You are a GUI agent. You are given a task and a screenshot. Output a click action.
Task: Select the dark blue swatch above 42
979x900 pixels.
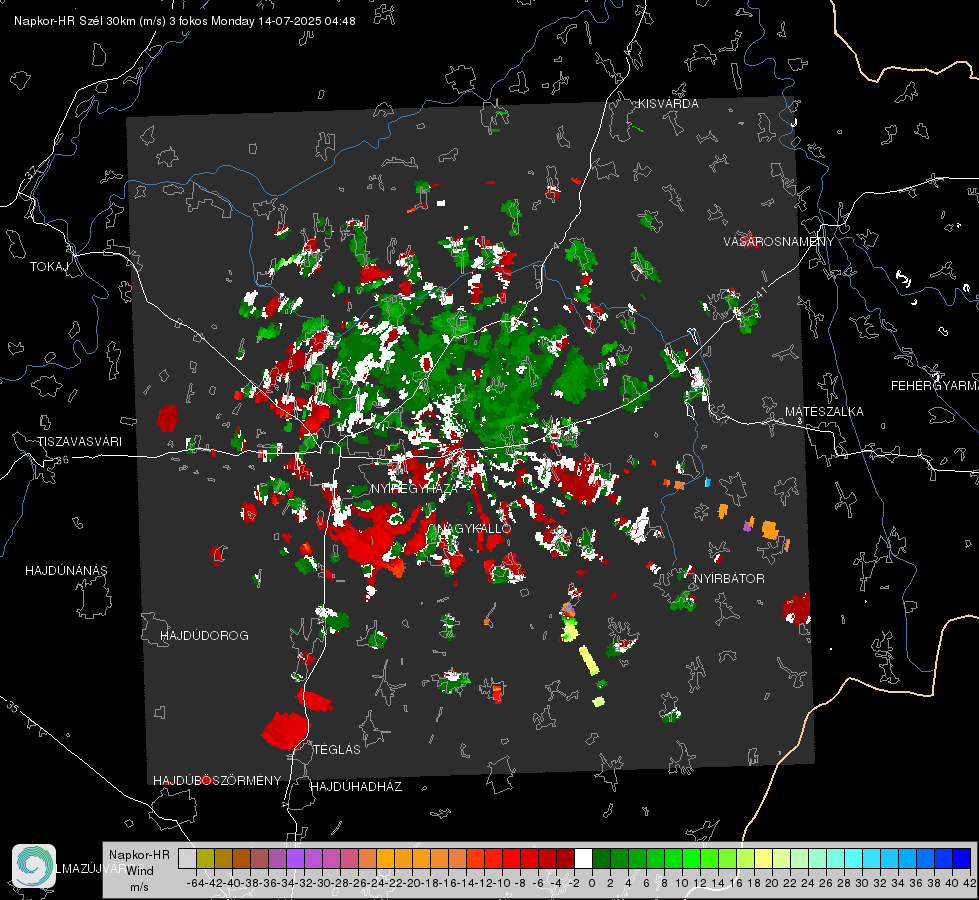(962, 859)
